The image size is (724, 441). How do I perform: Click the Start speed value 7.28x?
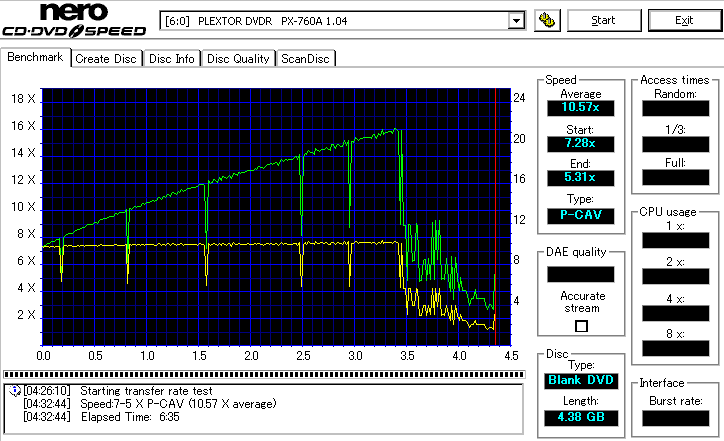pos(581,144)
